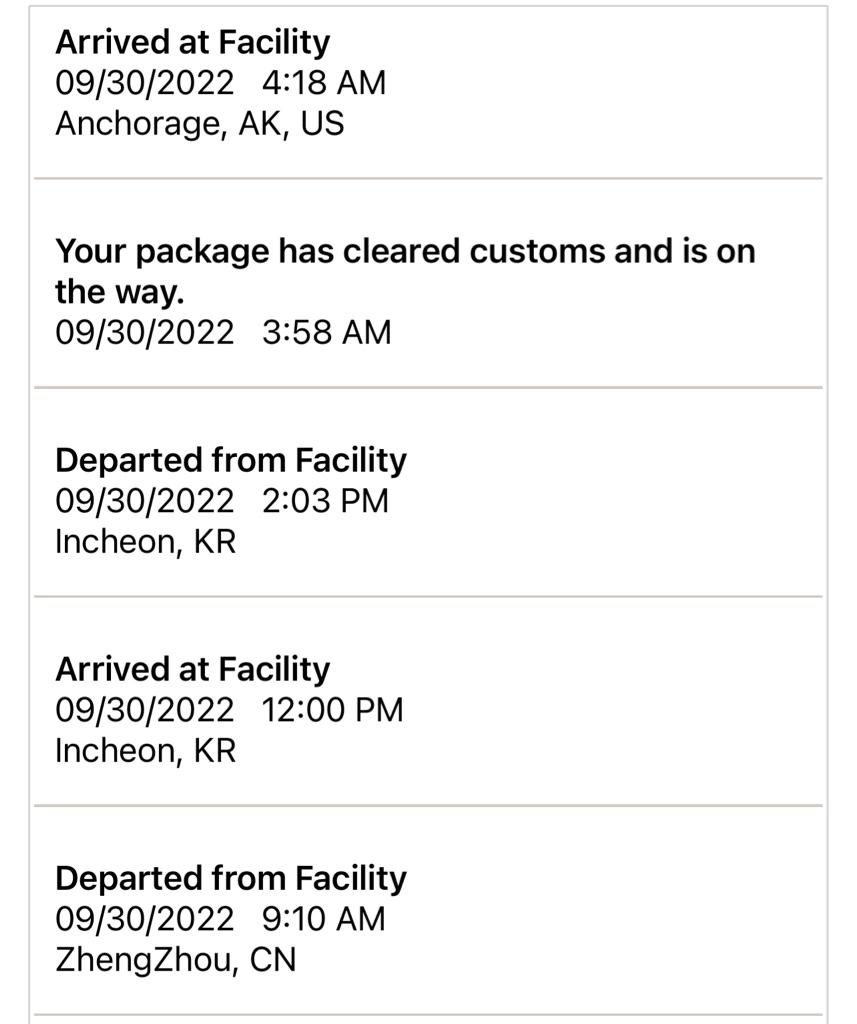The image size is (857, 1024).
Task: Click the 4:18 AM timestamp
Action: click(x=323, y=83)
